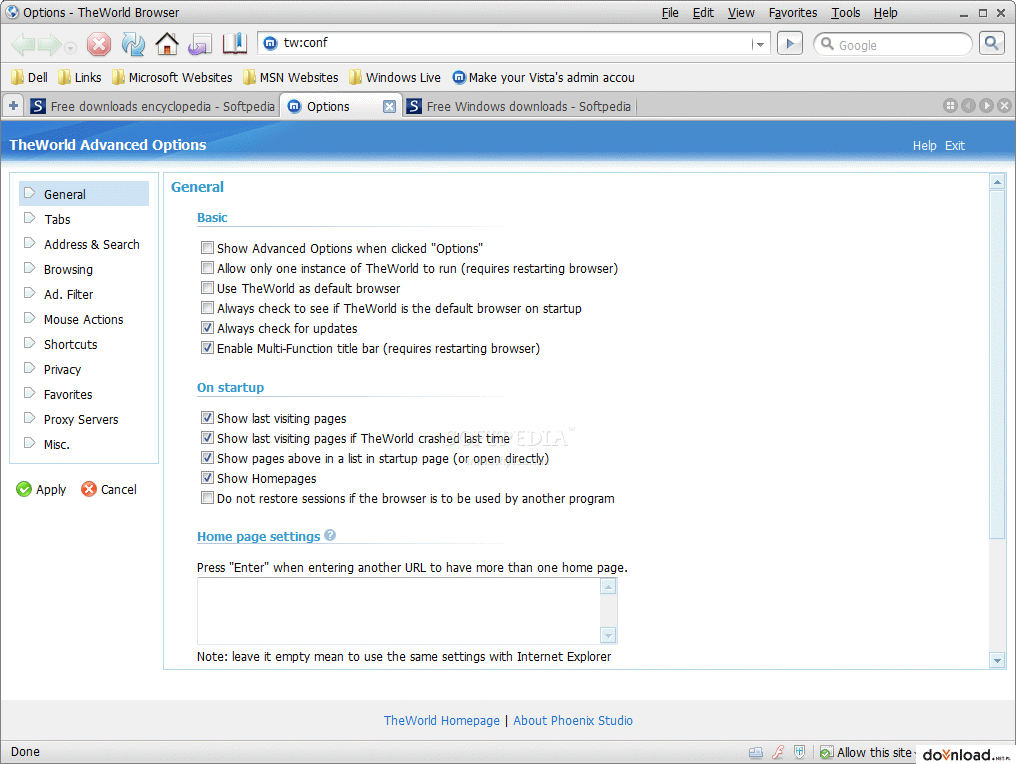Image resolution: width=1016 pixels, height=764 pixels.
Task: Open the File menu
Action: click(x=670, y=13)
